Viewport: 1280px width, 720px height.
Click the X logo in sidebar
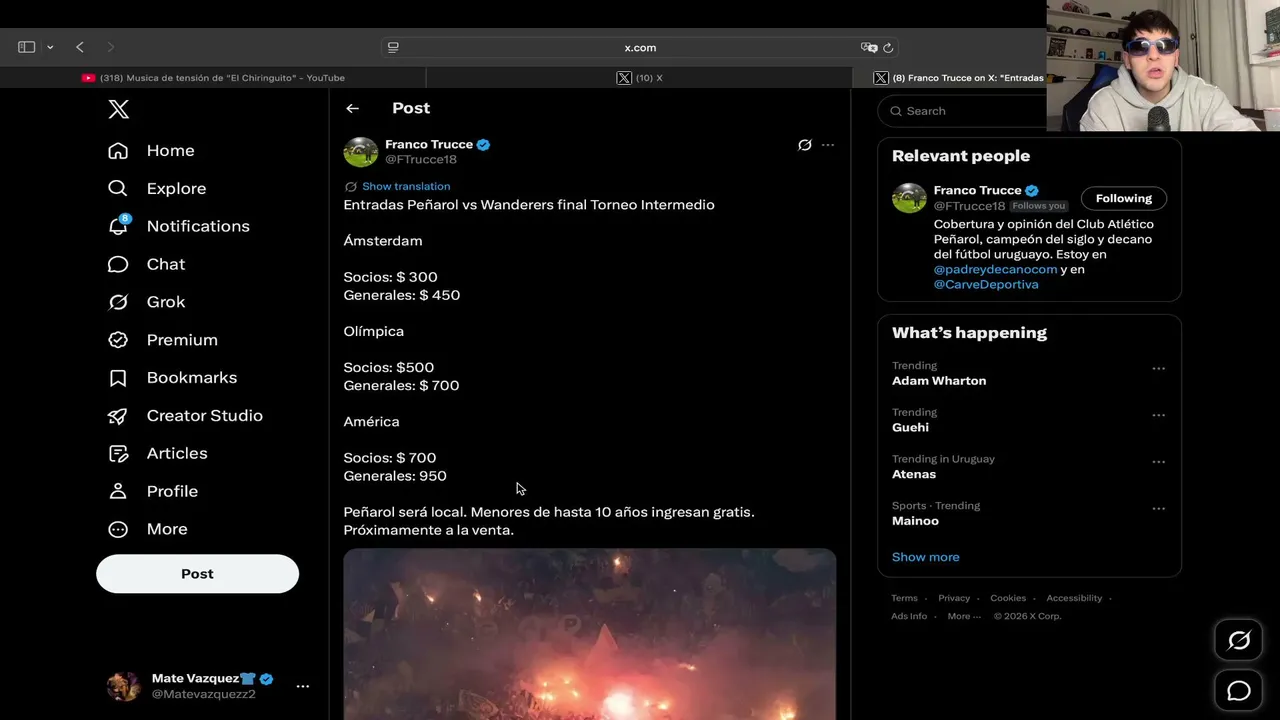coord(118,110)
